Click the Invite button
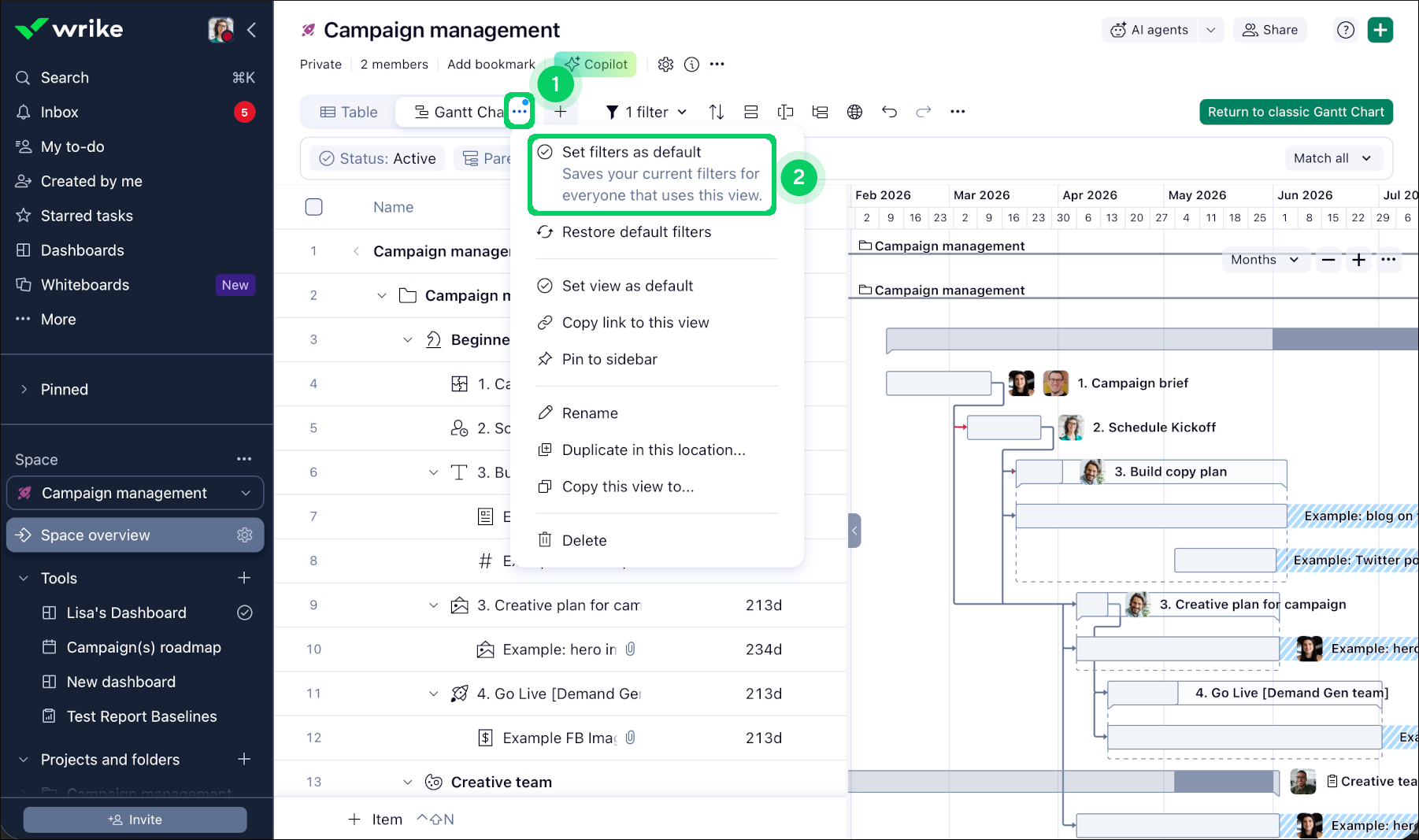Image resolution: width=1419 pixels, height=840 pixels. coord(135,820)
